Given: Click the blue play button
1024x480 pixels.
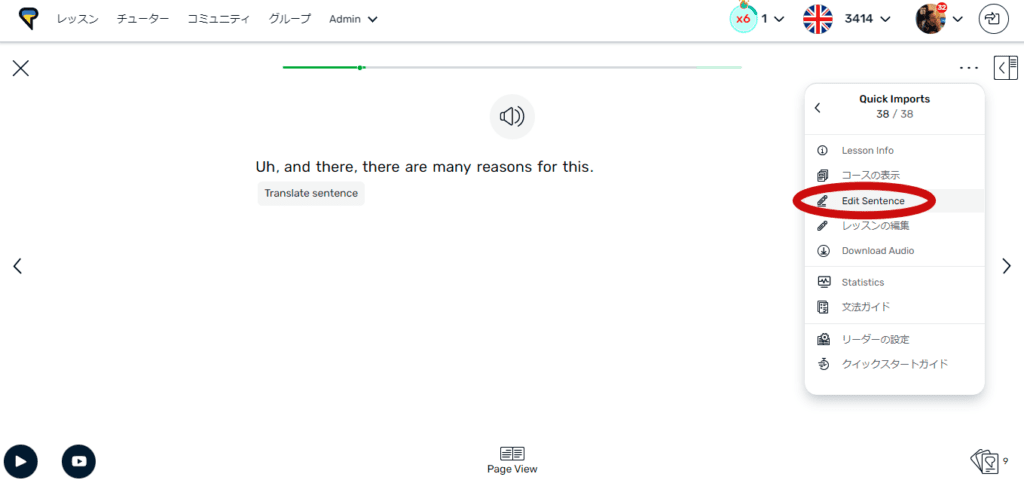Looking at the screenshot, I should tap(20, 460).
